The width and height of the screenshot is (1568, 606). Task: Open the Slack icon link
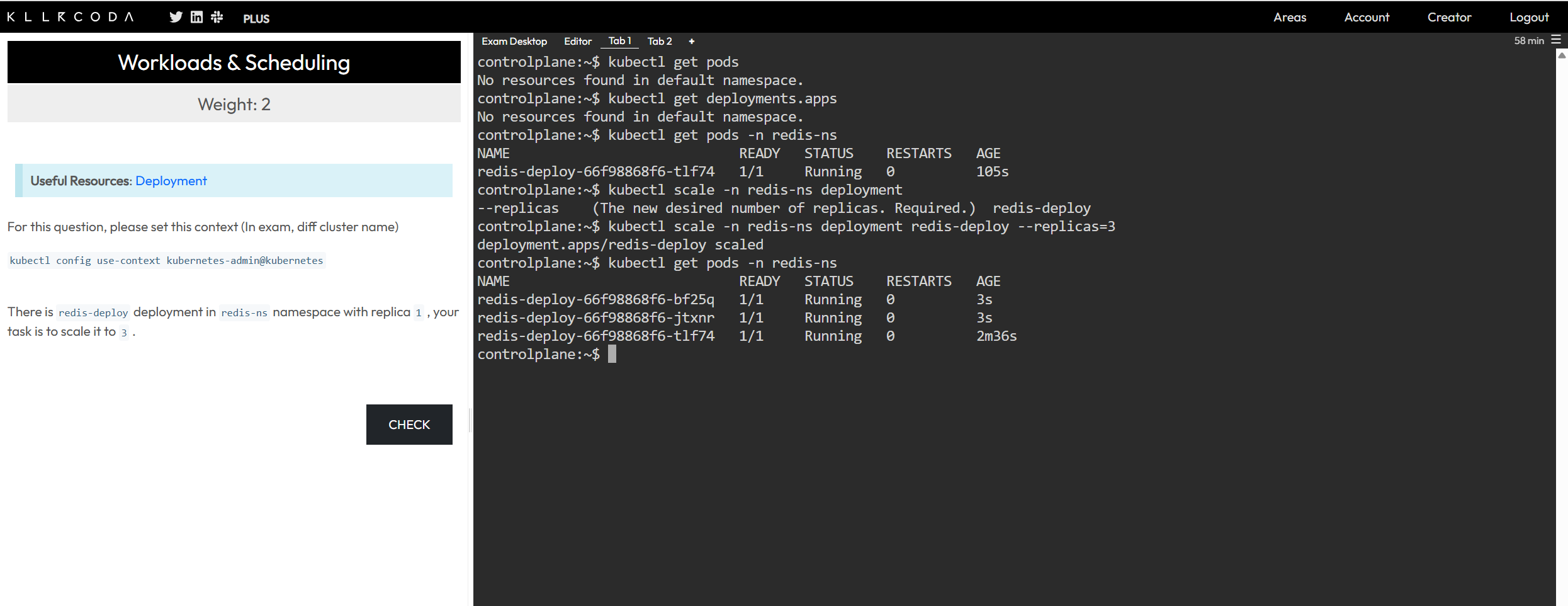pos(217,17)
